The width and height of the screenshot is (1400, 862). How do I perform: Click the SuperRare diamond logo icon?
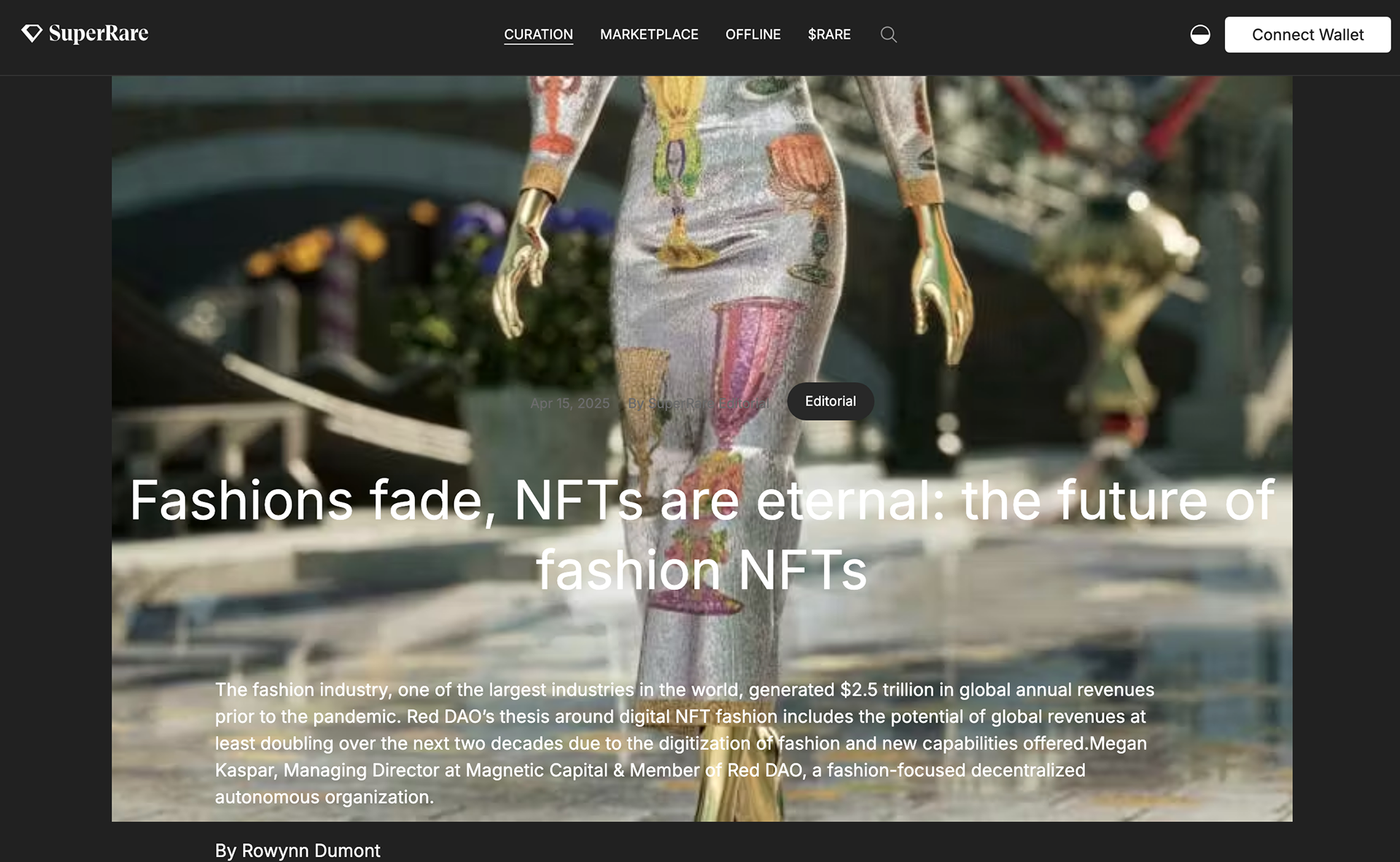coord(31,34)
